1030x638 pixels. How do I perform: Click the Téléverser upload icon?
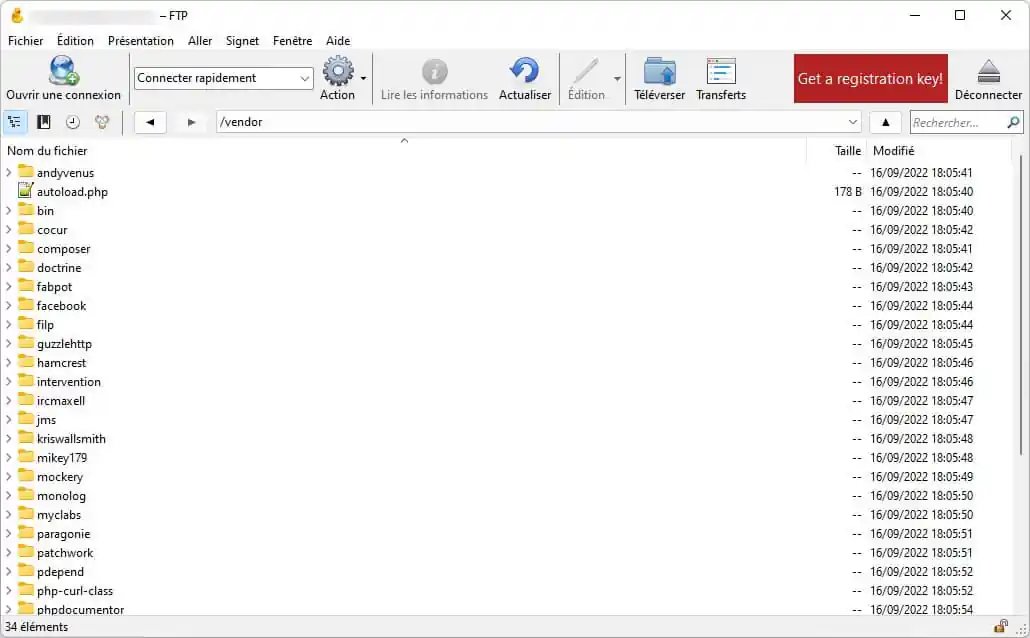pyautogui.click(x=660, y=71)
